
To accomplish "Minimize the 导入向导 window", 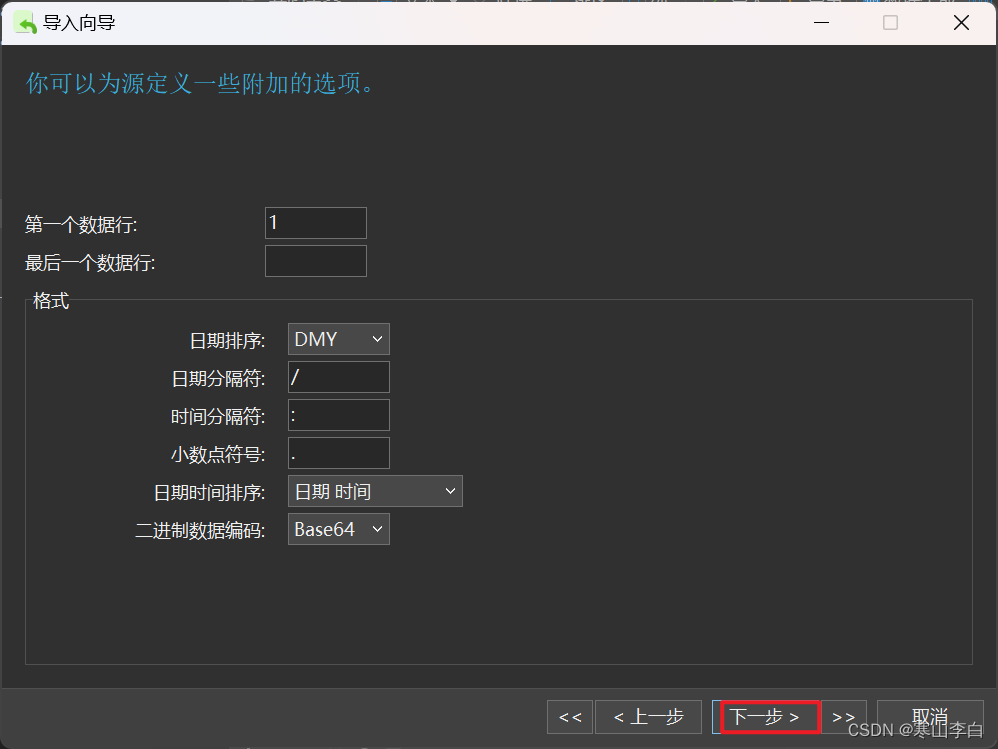I will [x=821, y=22].
